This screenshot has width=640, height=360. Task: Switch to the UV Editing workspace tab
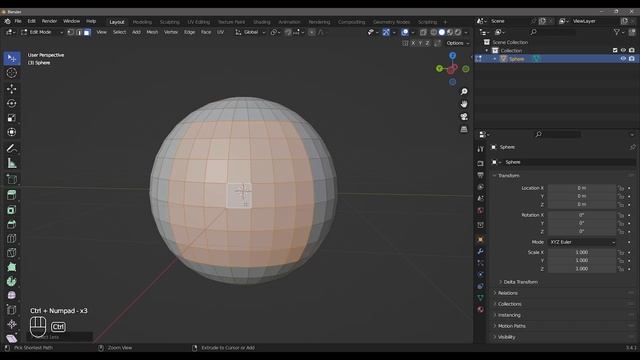pyautogui.click(x=199, y=22)
